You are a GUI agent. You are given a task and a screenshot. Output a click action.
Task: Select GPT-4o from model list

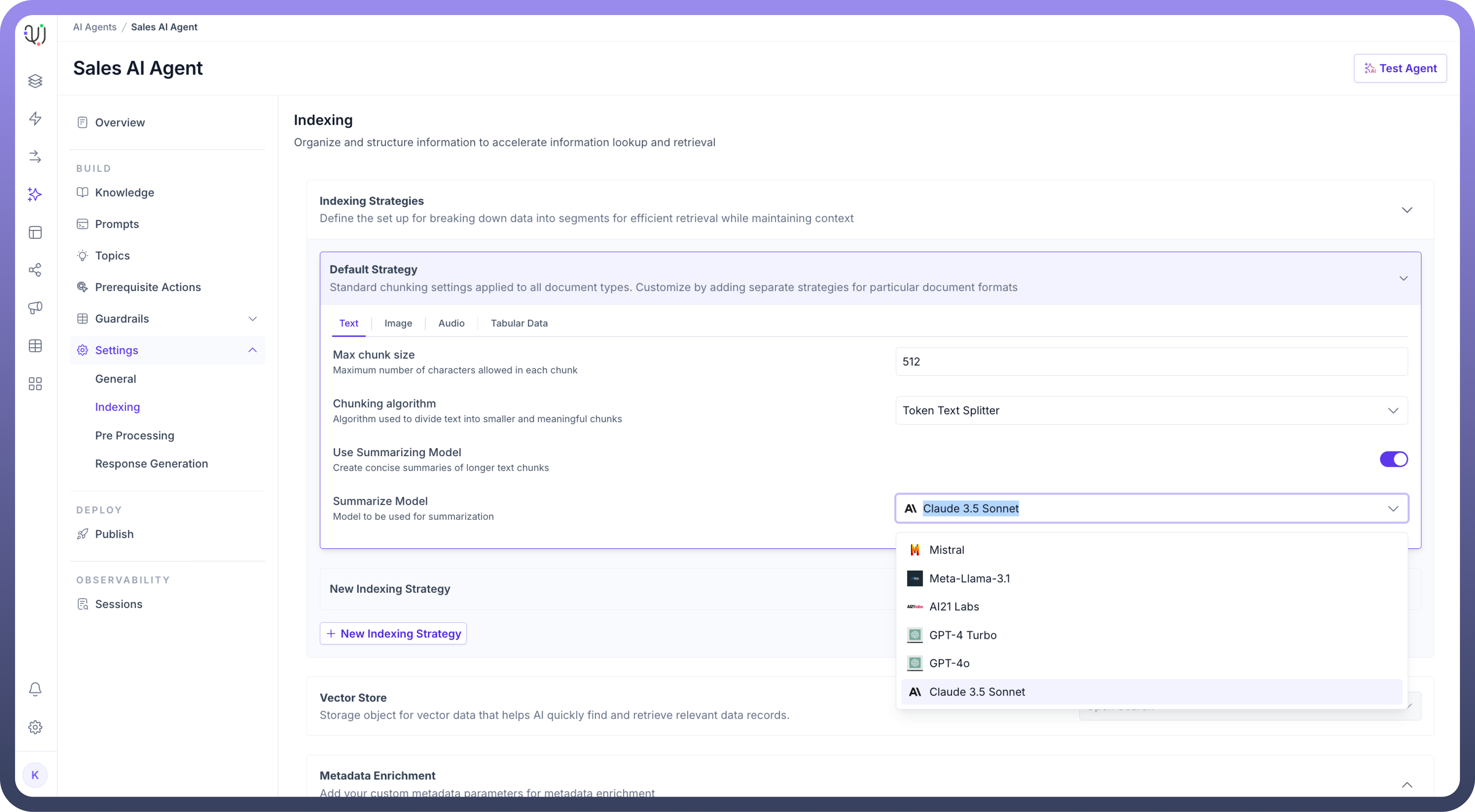click(x=949, y=663)
